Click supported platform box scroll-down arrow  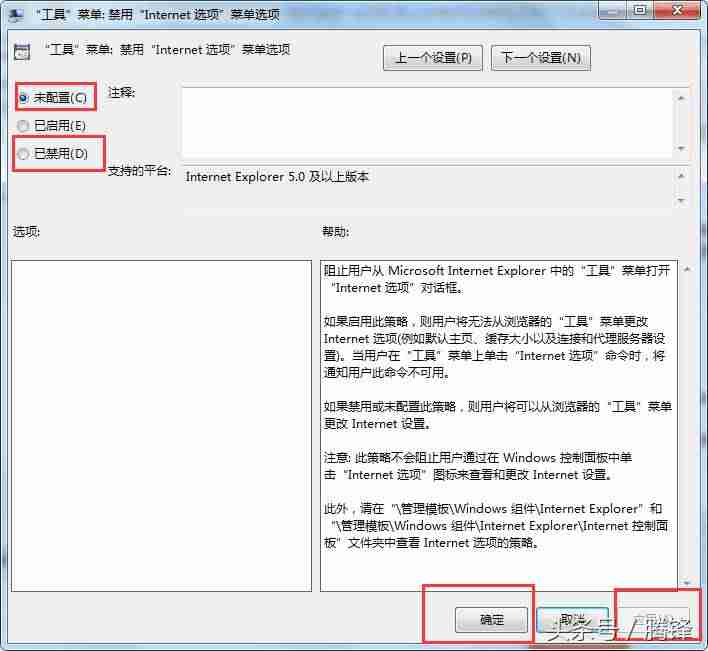click(x=681, y=200)
